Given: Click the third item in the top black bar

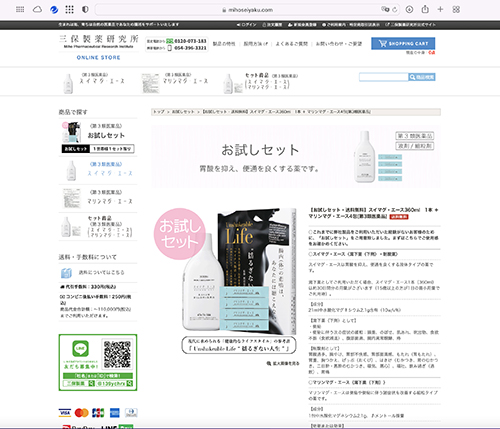Looking at the screenshot, I should (302, 25).
